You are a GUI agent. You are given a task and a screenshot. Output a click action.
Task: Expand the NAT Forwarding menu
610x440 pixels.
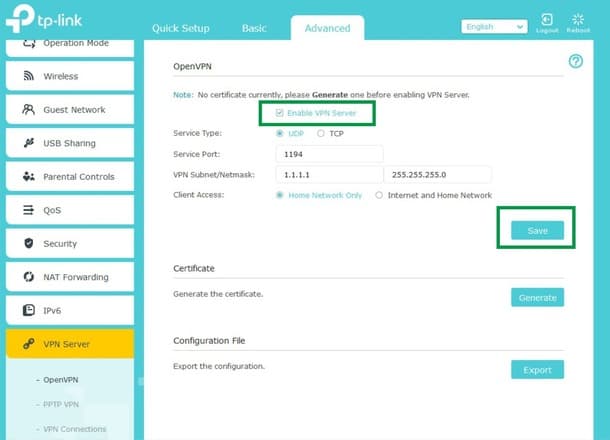[x=70, y=277]
